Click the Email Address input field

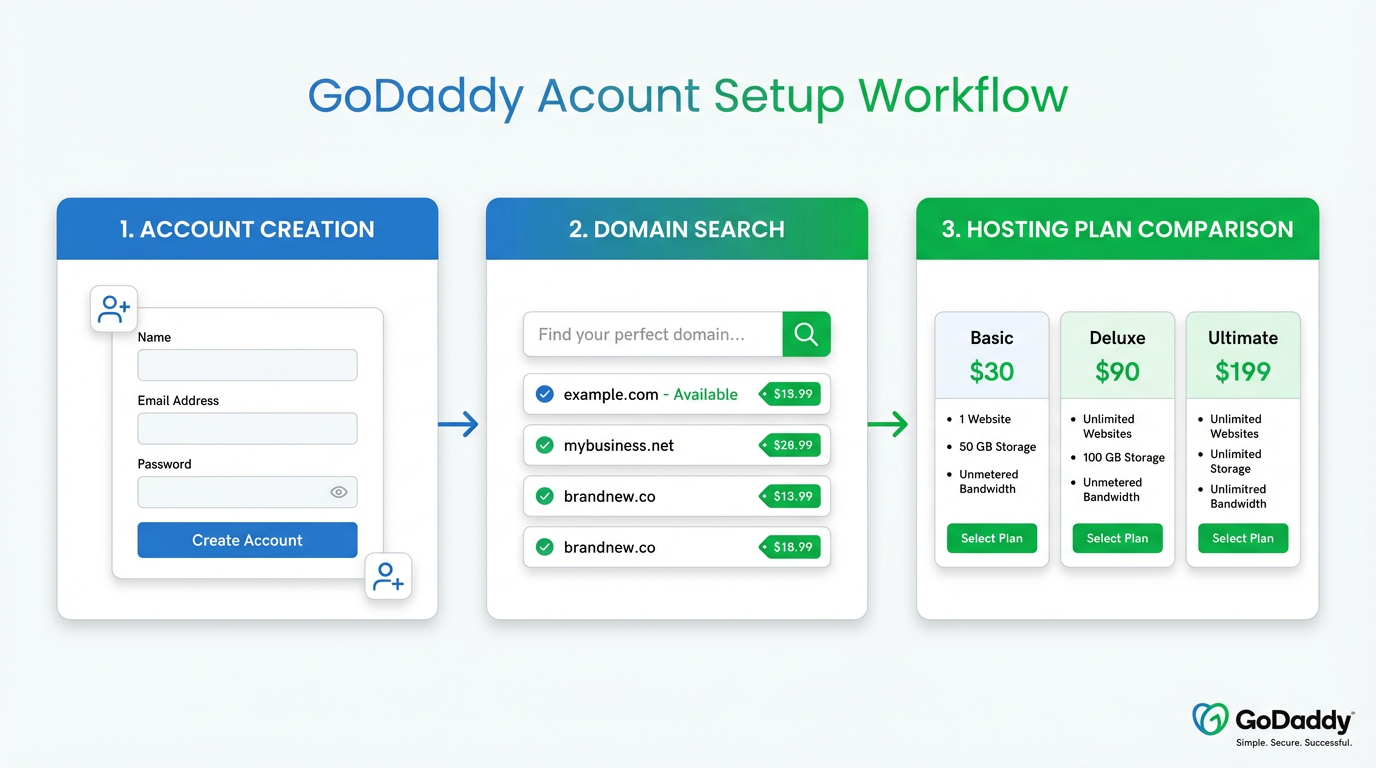tap(247, 428)
